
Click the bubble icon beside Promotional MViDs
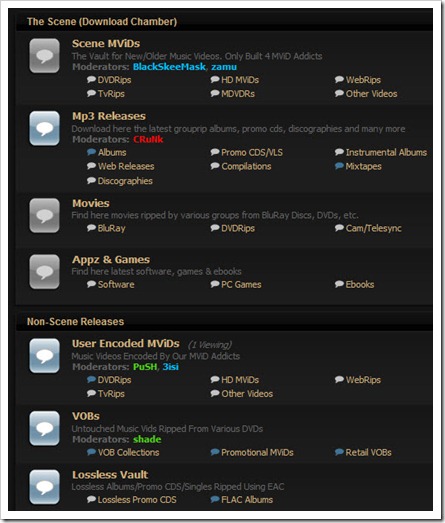click(x=215, y=452)
